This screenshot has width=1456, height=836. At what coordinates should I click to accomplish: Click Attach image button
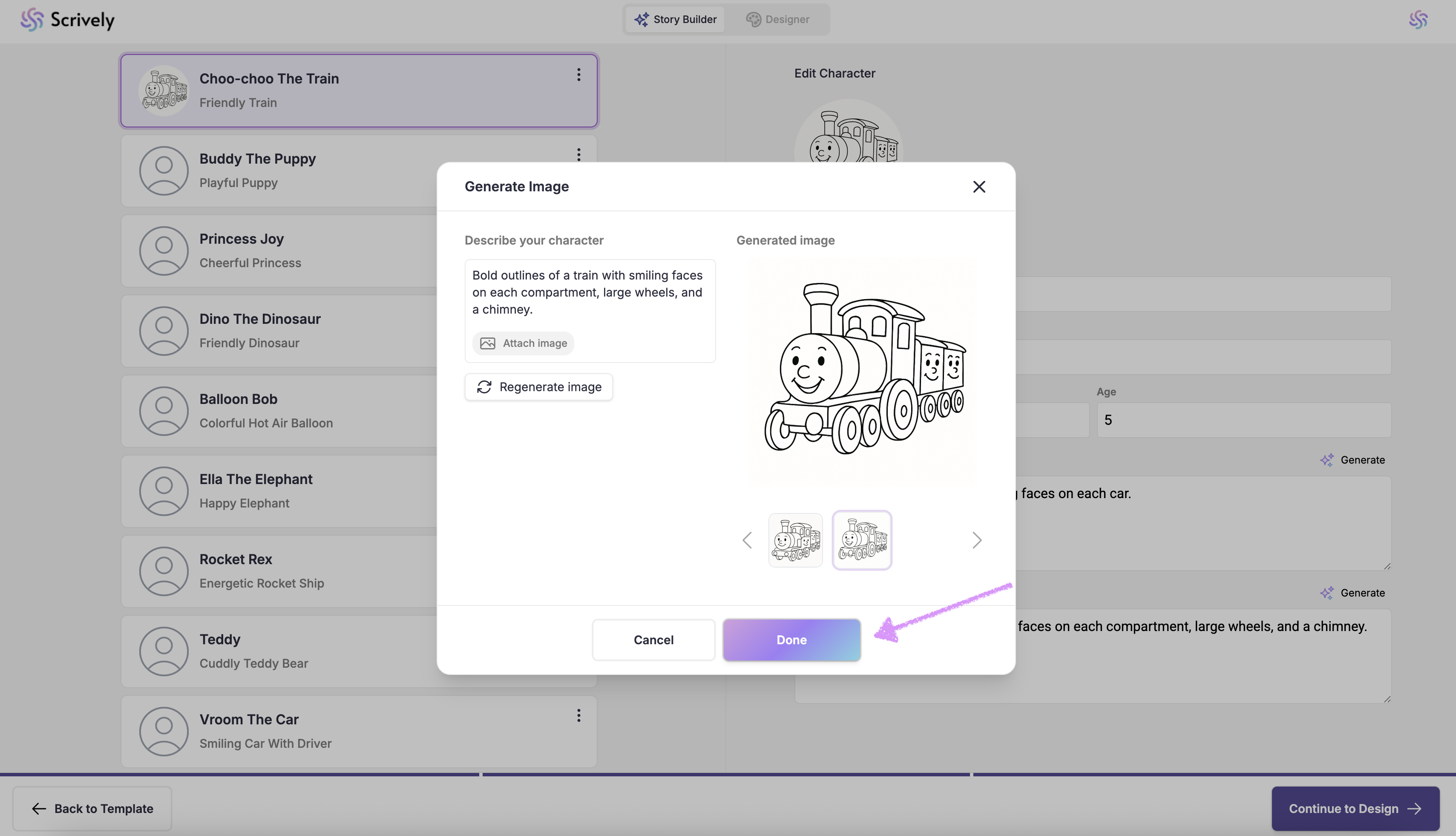pyautogui.click(x=523, y=343)
